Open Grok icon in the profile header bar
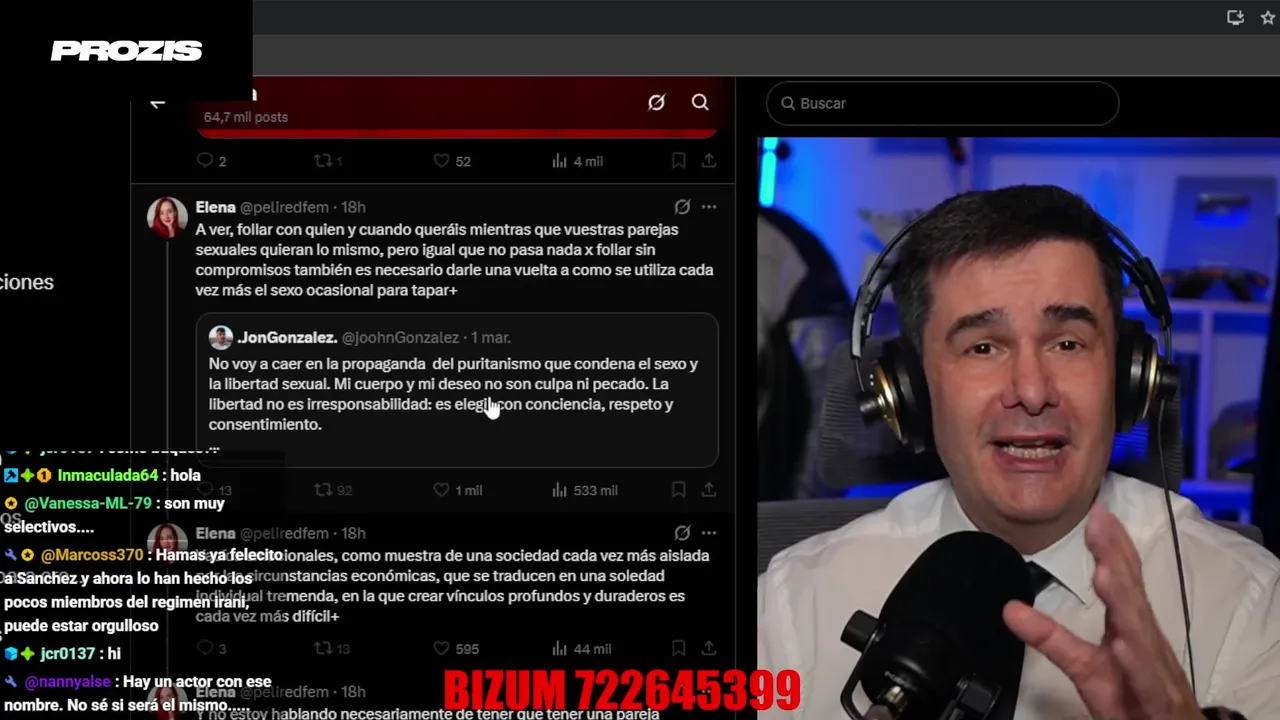1280x720 pixels. (x=656, y=102)
